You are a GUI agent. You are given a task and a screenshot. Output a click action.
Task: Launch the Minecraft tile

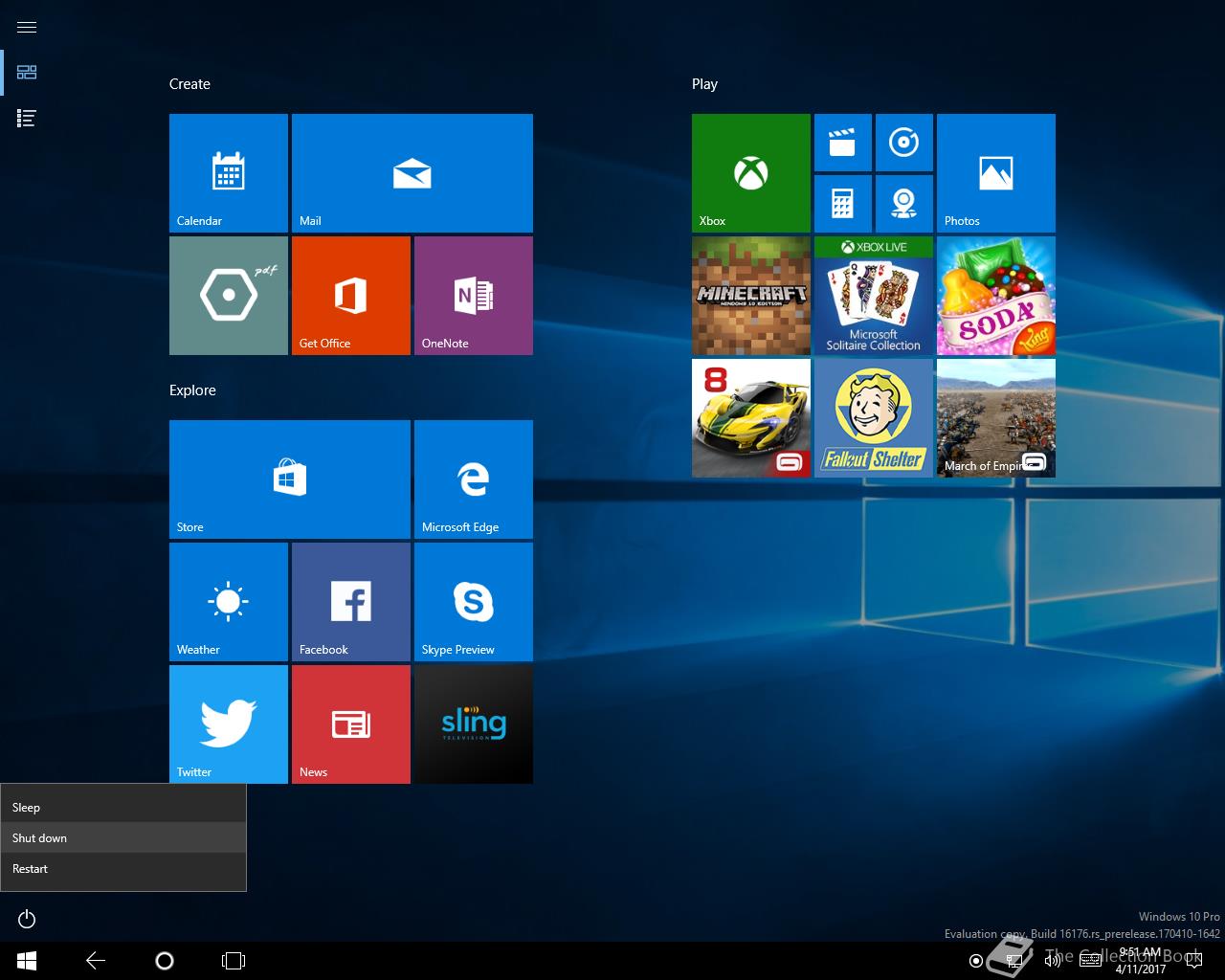[751, 296]
